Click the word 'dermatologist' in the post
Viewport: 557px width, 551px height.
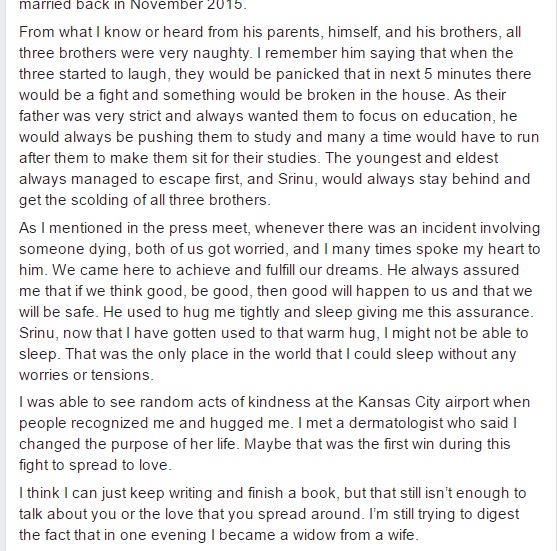(x=395, y=423)
